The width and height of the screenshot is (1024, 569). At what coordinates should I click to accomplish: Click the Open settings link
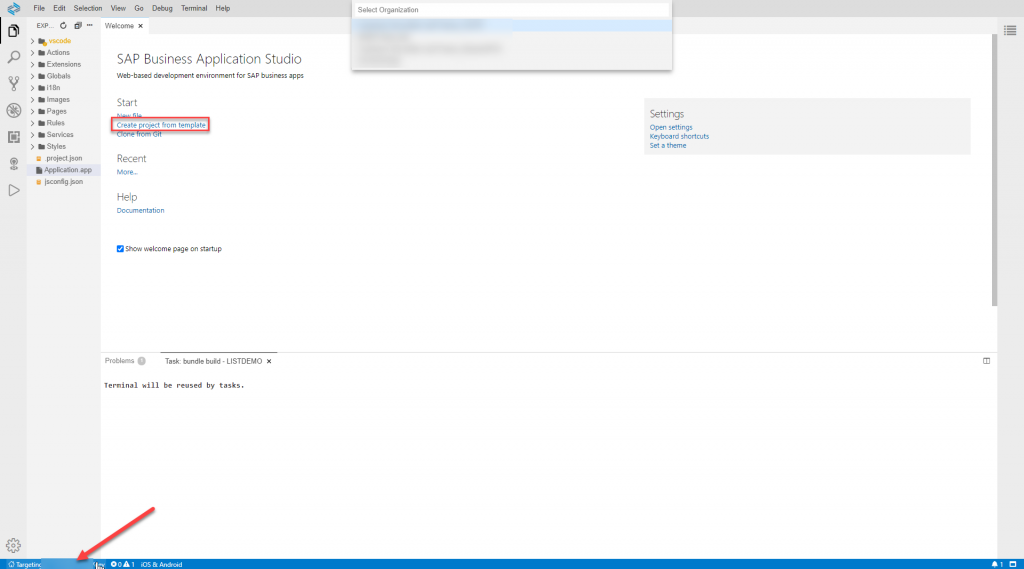(671, 127)
